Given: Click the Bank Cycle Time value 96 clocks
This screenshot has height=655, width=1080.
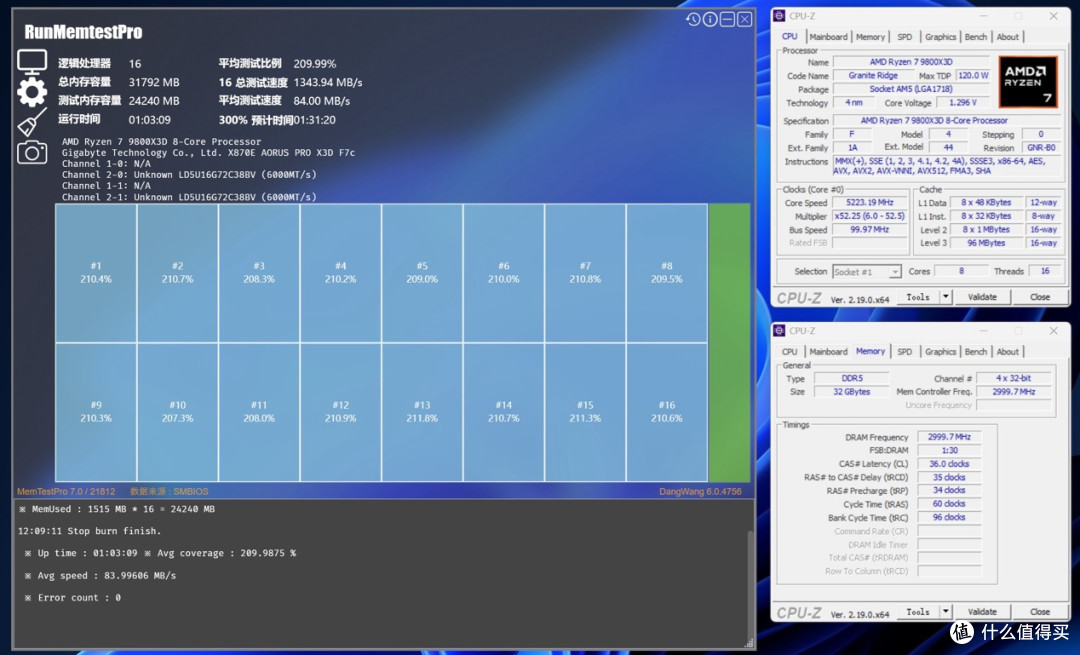Looking at the screenshot, I should pyautogui.click(x=949, y=517).
